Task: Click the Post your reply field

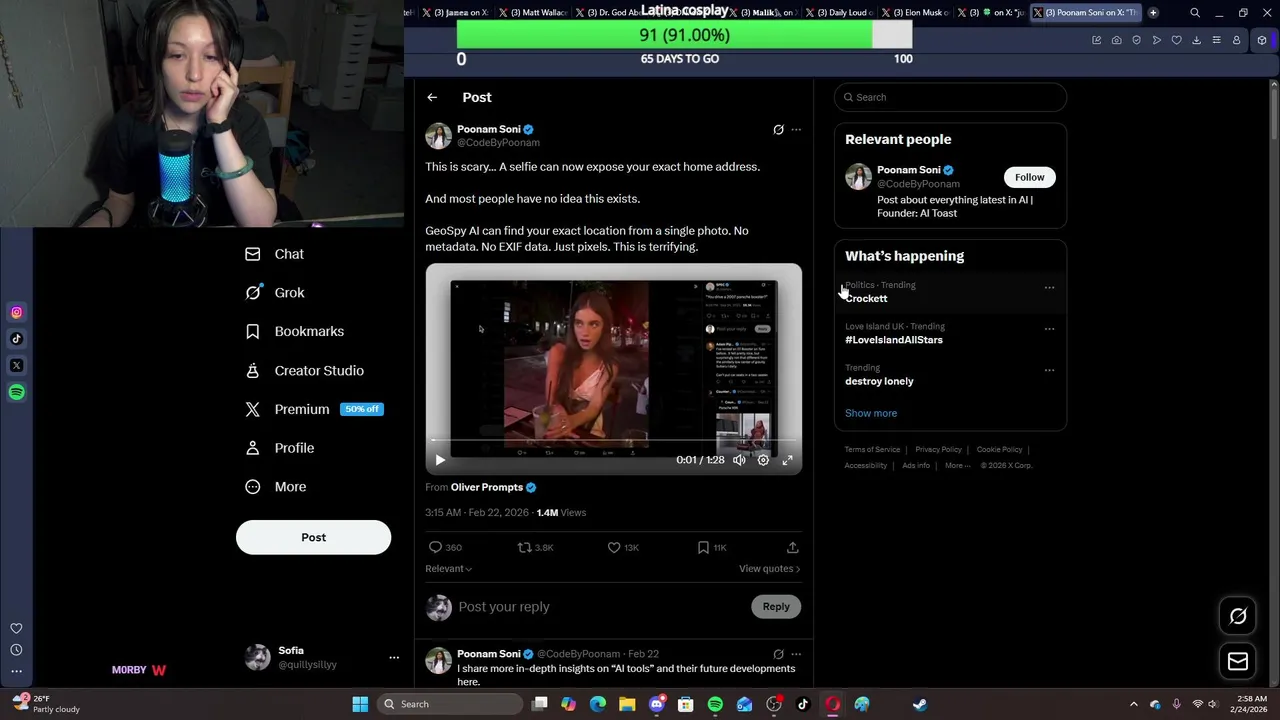Action: coord(600,607)
